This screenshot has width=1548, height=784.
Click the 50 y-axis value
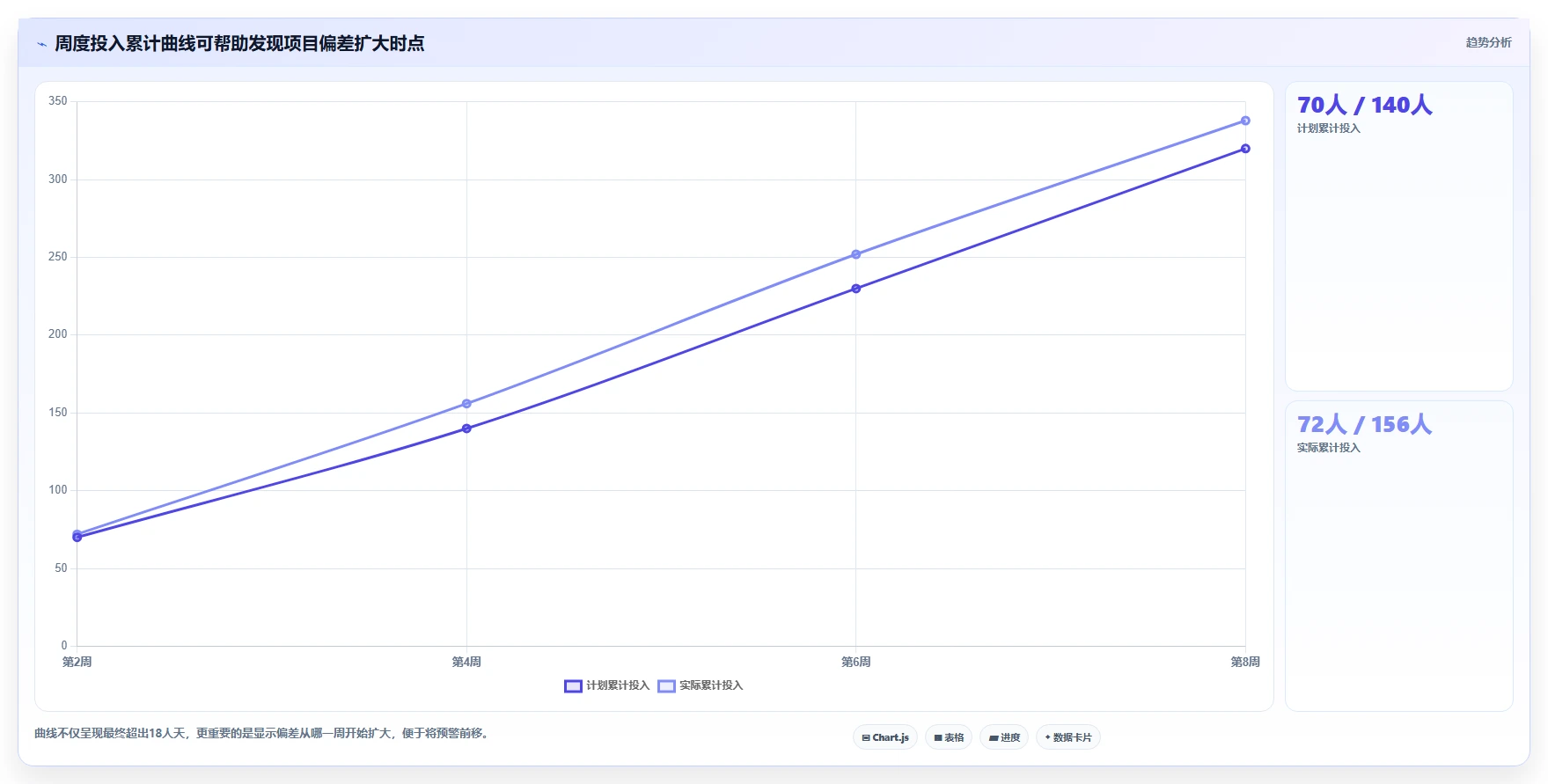point(61,568)
